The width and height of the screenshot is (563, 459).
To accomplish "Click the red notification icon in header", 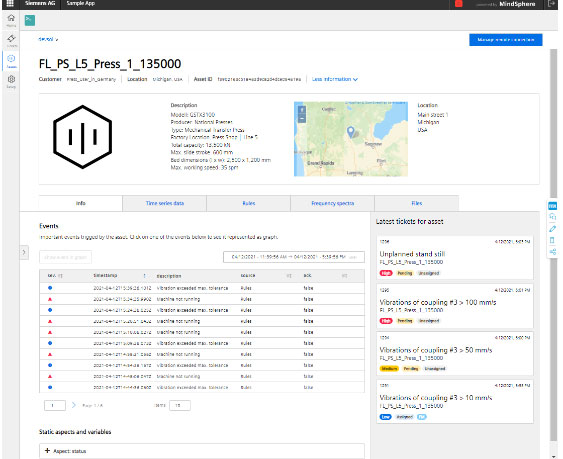I will click(459, 4).
